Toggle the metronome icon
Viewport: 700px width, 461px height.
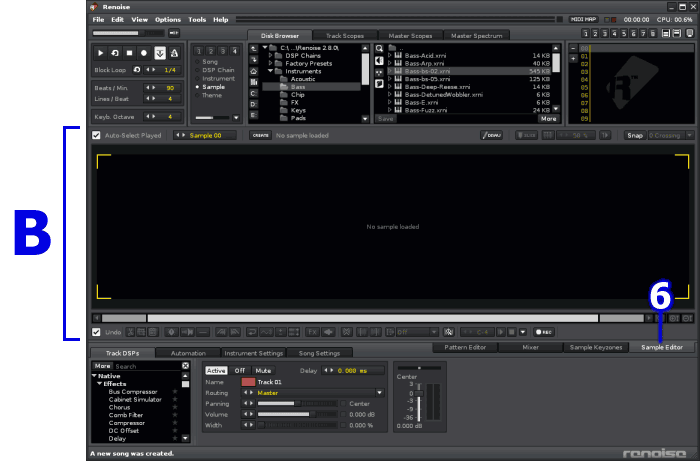(174, 53)
